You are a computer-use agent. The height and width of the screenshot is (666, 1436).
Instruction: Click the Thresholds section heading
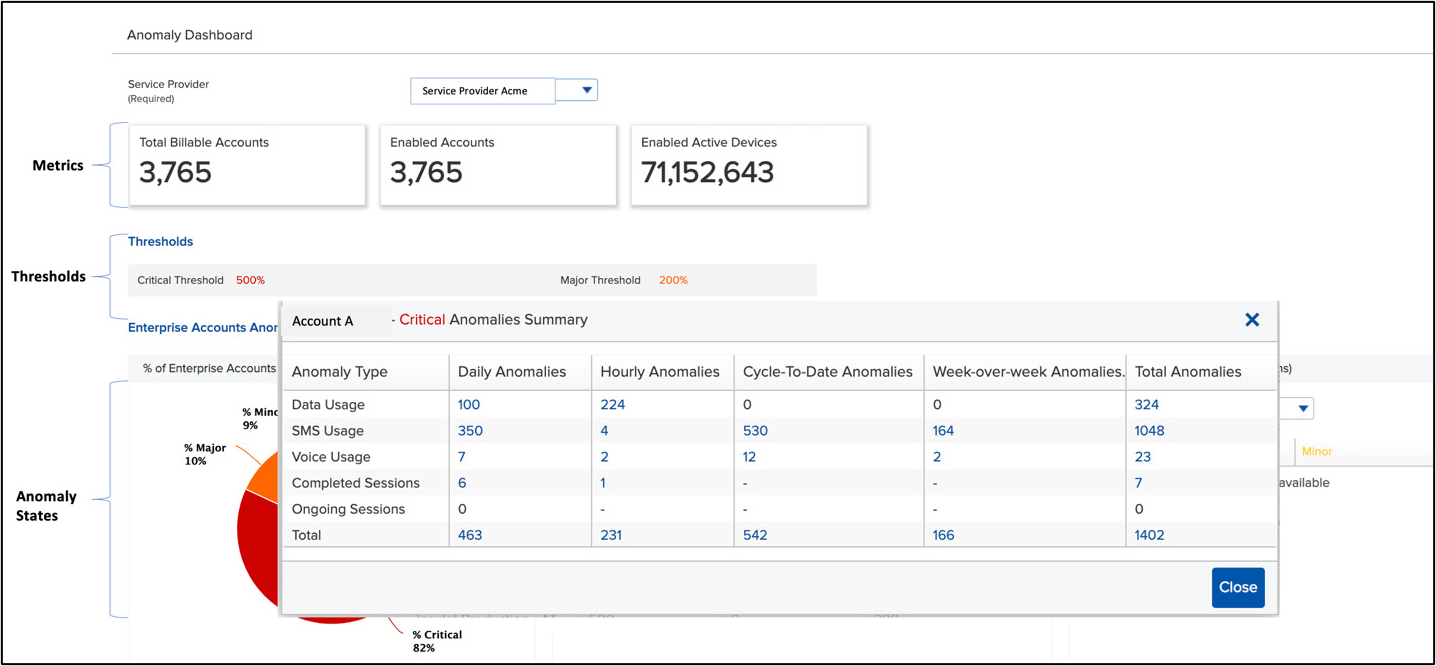[160, 242]
